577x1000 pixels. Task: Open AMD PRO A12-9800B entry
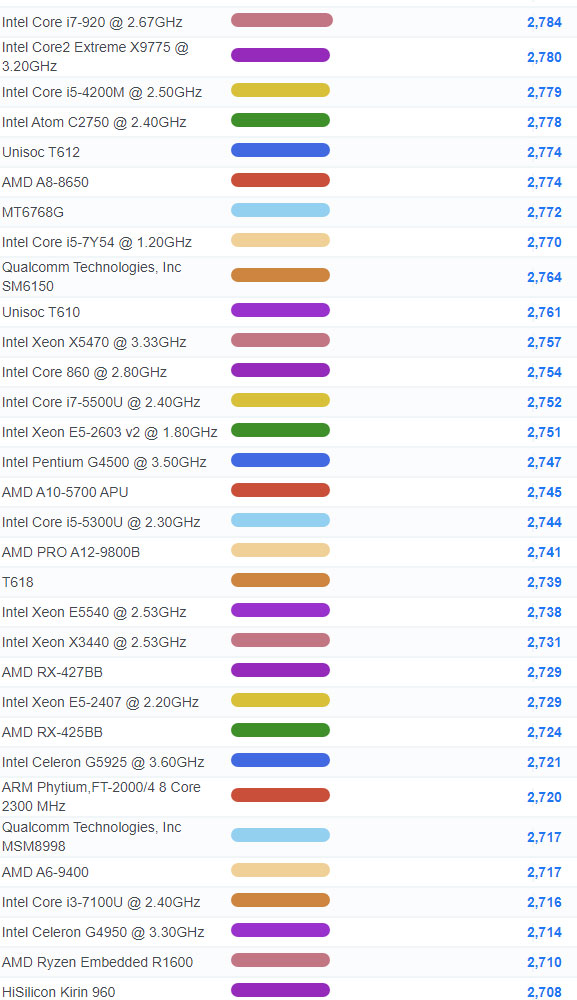pos(71,552)
